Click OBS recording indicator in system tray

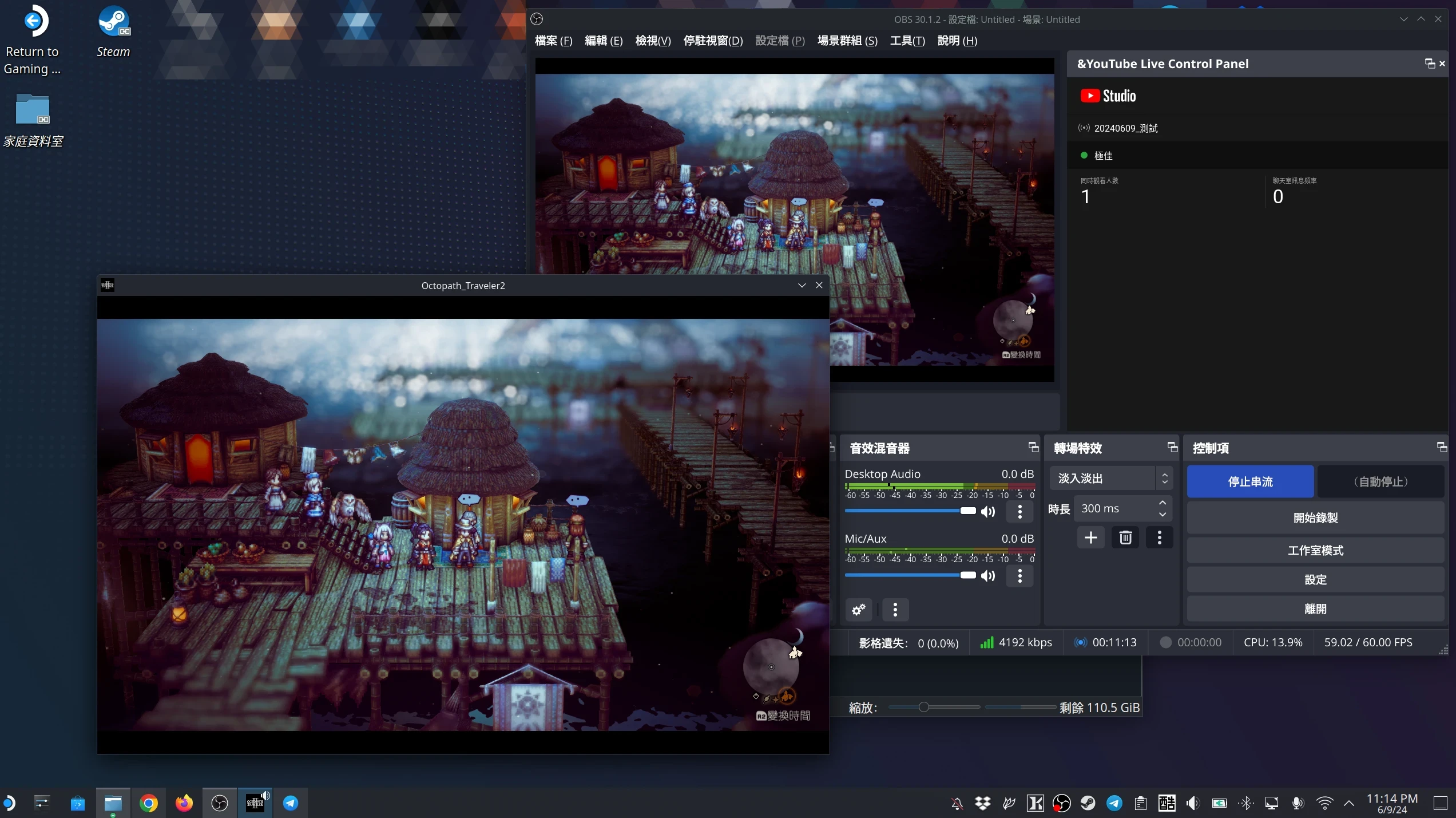[x=1062, y=803]
